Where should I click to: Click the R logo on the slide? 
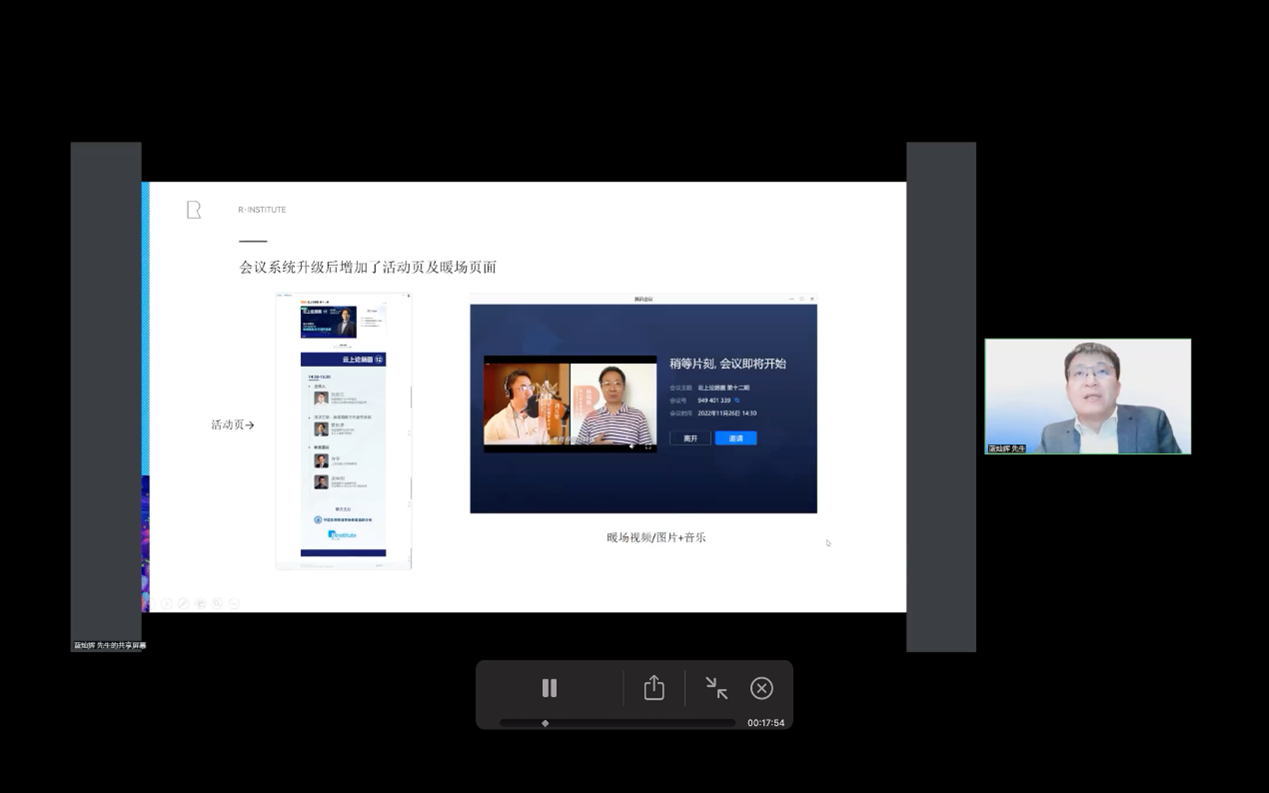coord(194,209)
